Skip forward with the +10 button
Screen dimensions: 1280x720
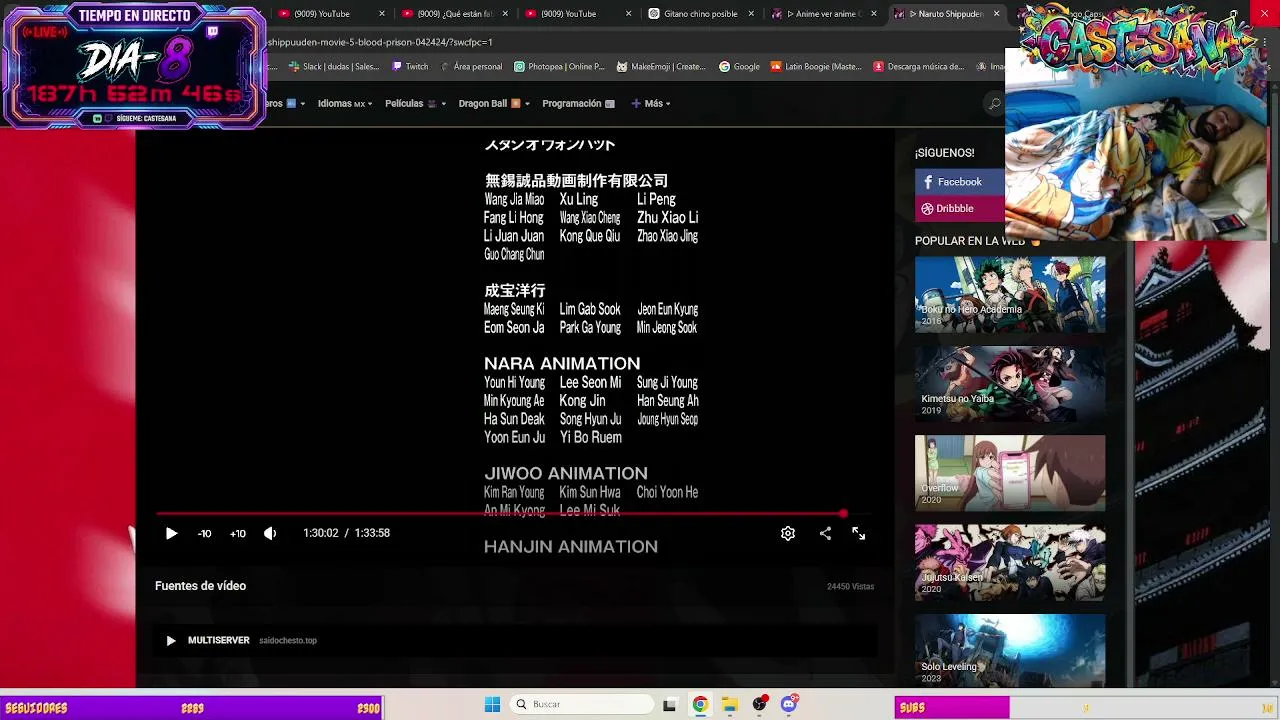point(238,534)
